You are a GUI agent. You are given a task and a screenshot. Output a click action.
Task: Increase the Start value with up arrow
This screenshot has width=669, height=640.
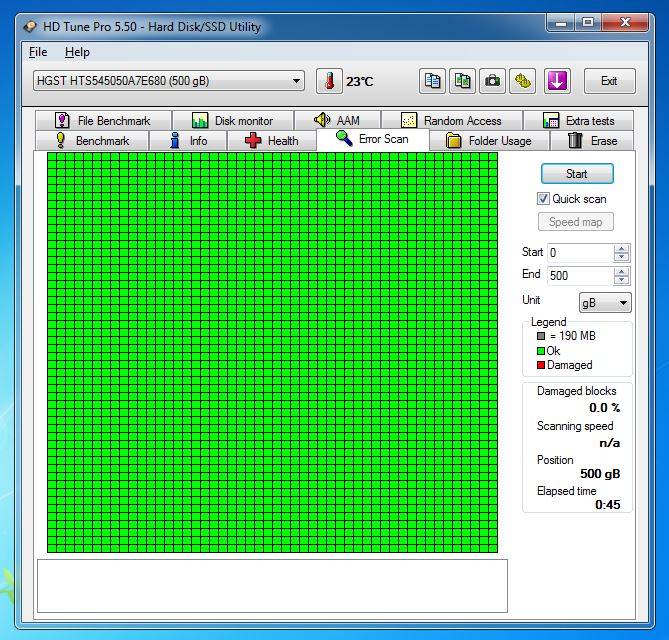[622, 248]
